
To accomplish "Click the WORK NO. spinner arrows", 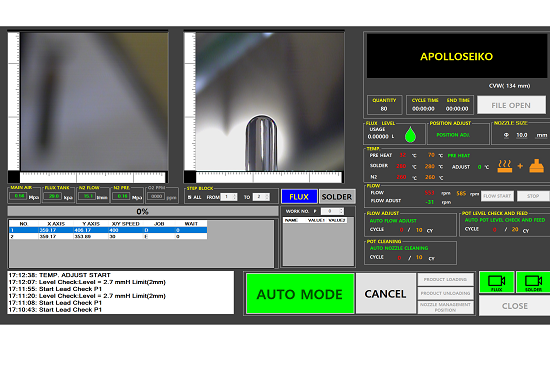I will click(342, 211).
